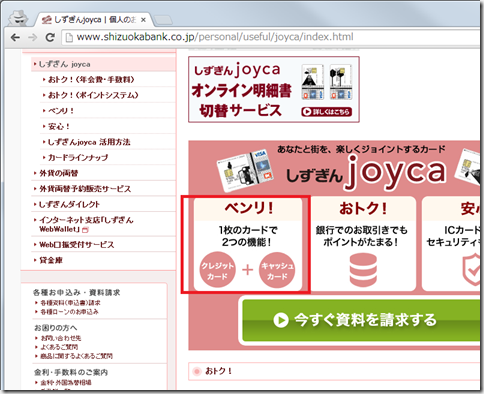Click the おトク! section heading at the bottom
Viewport: 484px width, 394px height.
click(x=218, y=371)
